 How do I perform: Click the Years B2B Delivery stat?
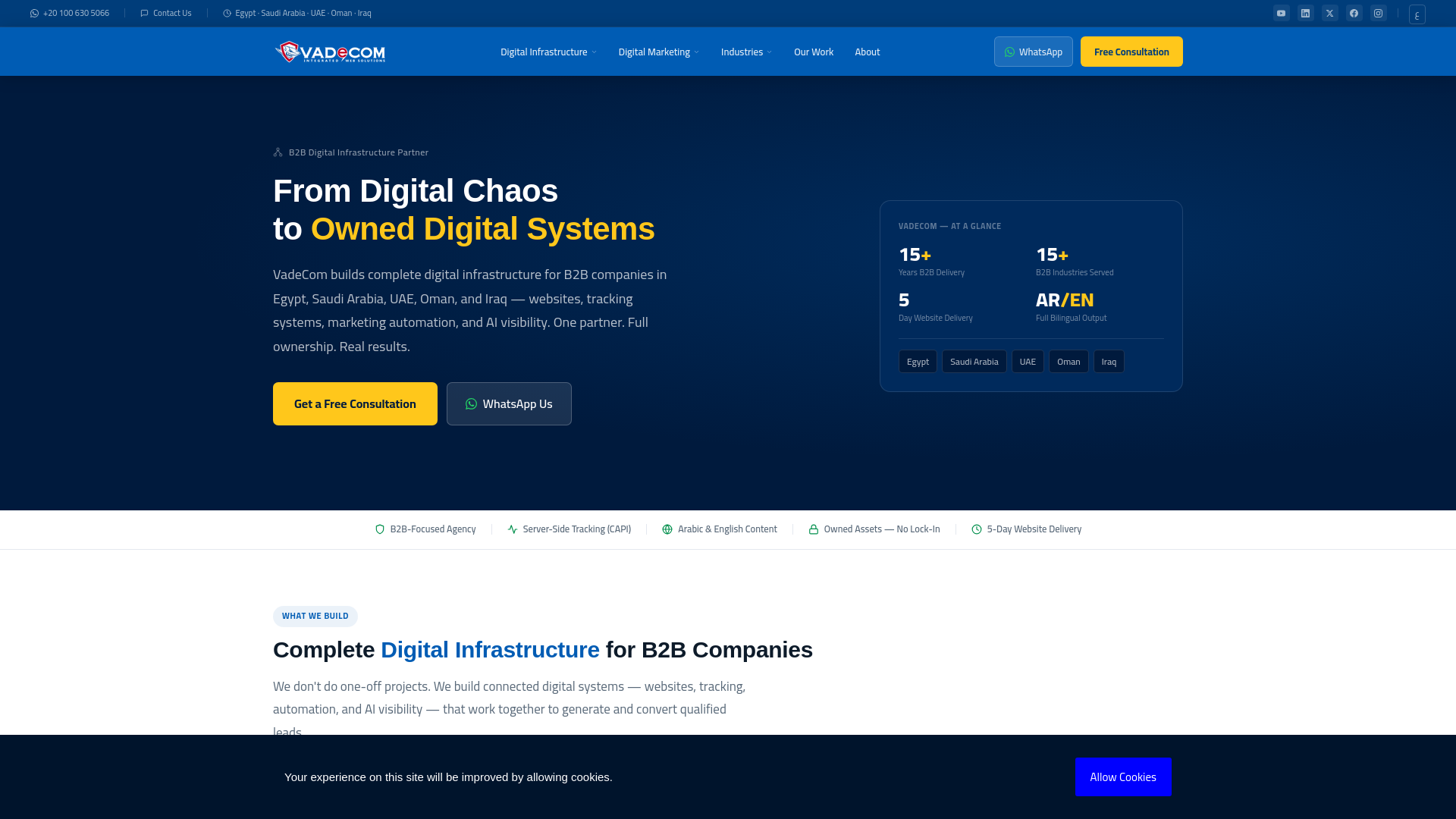click(x=932, y=261)
